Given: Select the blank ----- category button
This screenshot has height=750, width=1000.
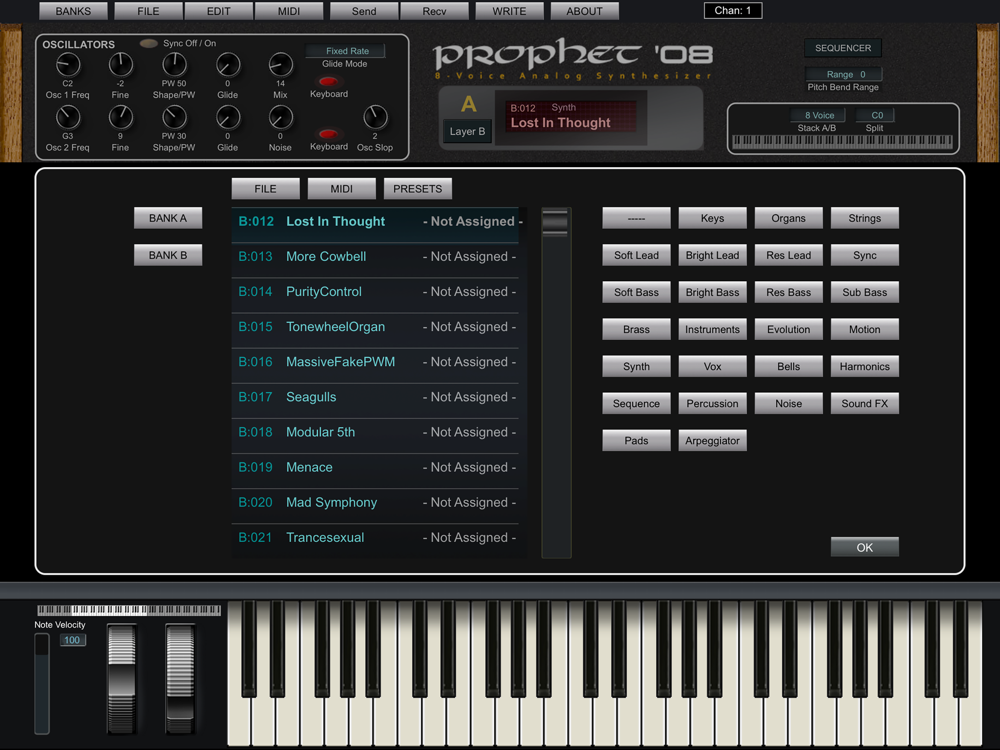Looking at the screenshot, I should [636, 218].
